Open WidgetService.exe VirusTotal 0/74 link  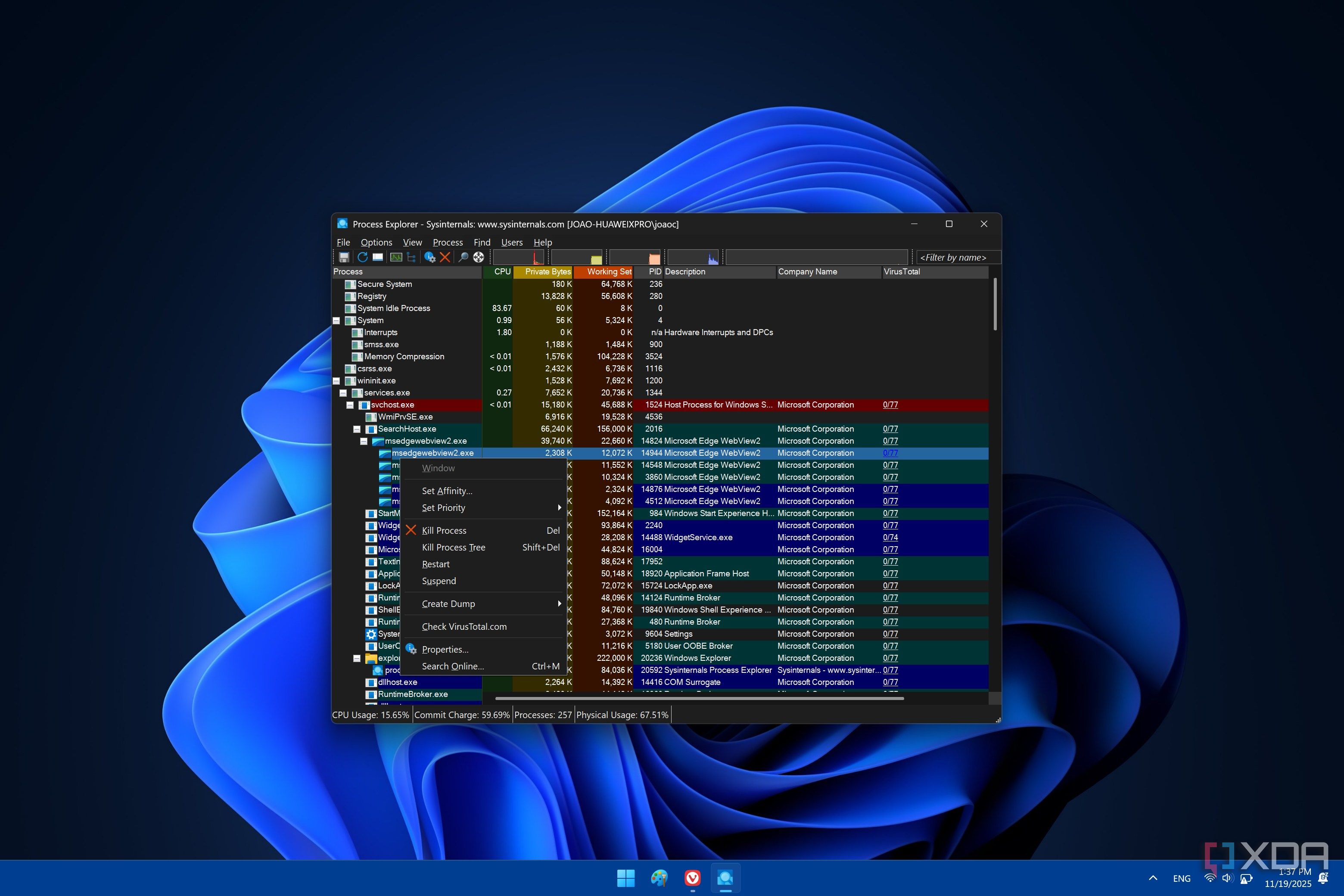point(890,538)
